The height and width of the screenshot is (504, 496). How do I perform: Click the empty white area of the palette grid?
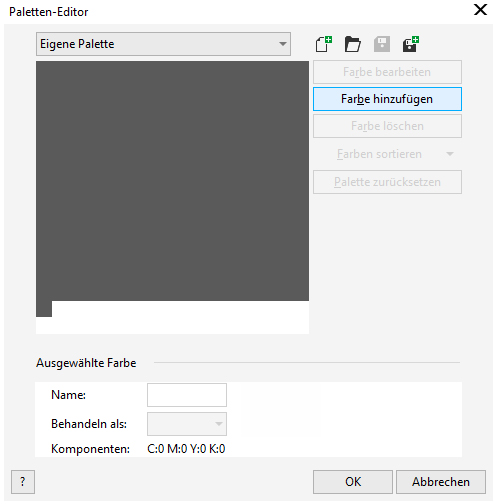coord(180,317)
